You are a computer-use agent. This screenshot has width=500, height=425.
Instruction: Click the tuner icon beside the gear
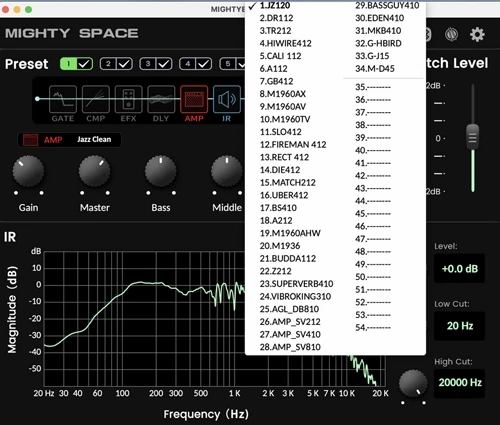point(451,34)
